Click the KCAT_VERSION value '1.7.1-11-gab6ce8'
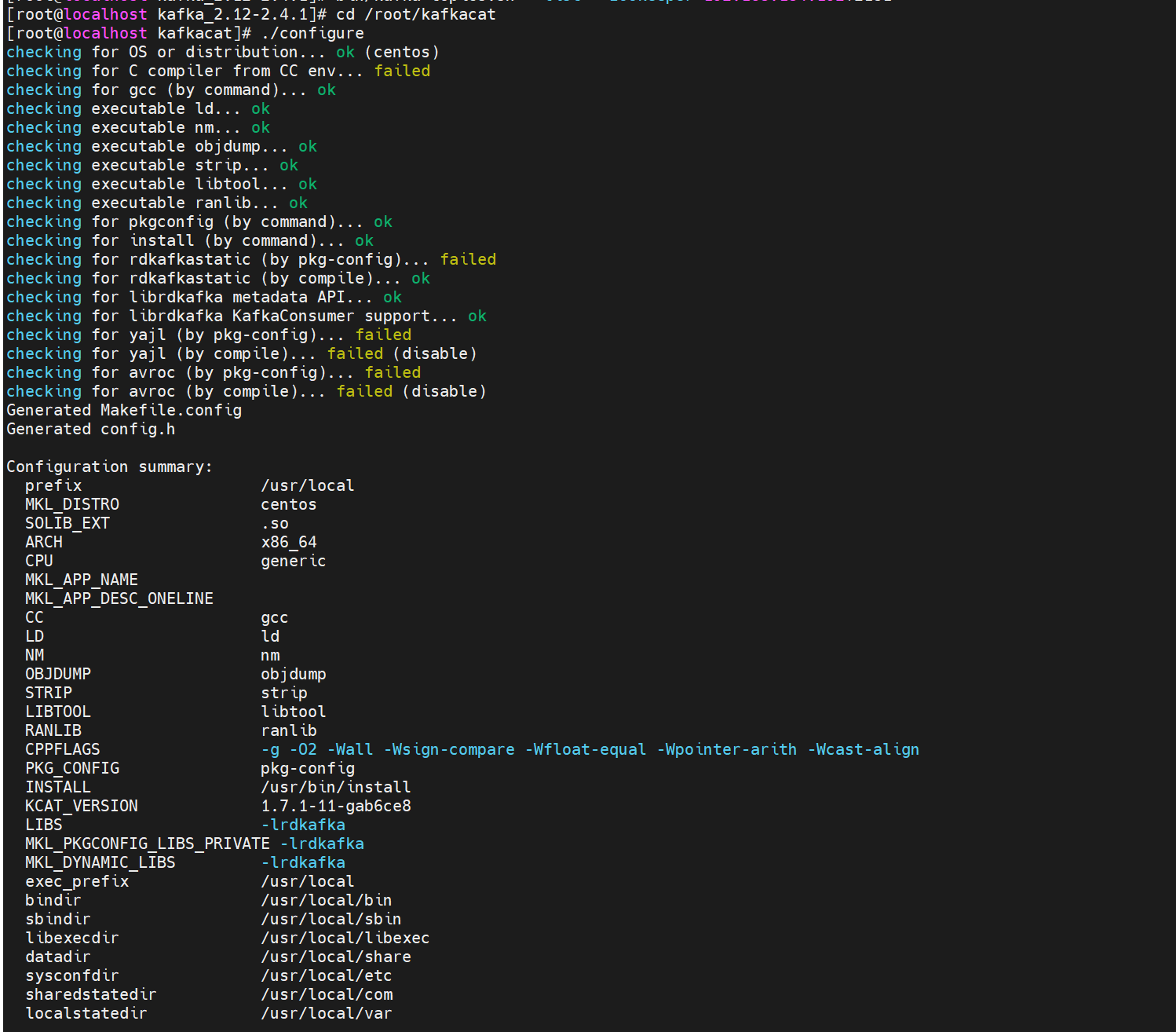 pyautogui.click(x=336, y=806)
